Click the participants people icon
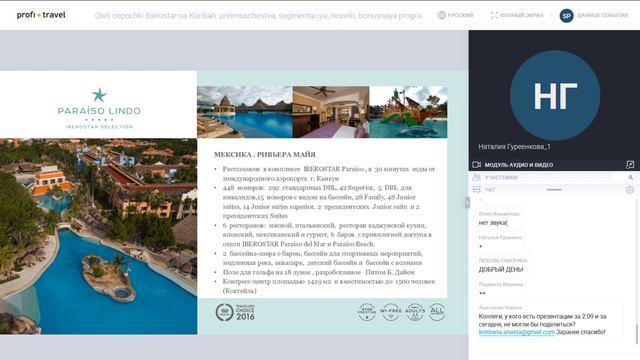640x360 pixels. coord(476,177)
